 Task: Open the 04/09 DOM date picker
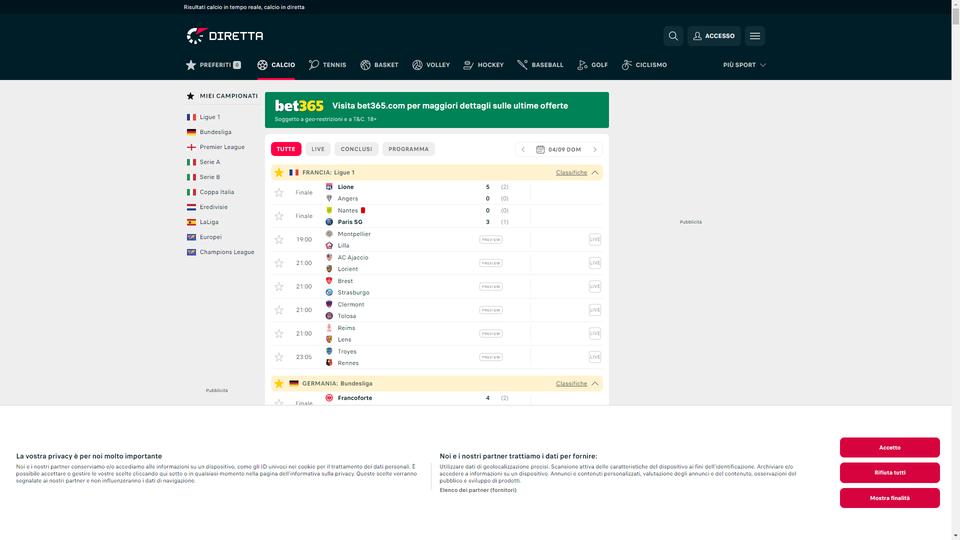click(558, 149)
